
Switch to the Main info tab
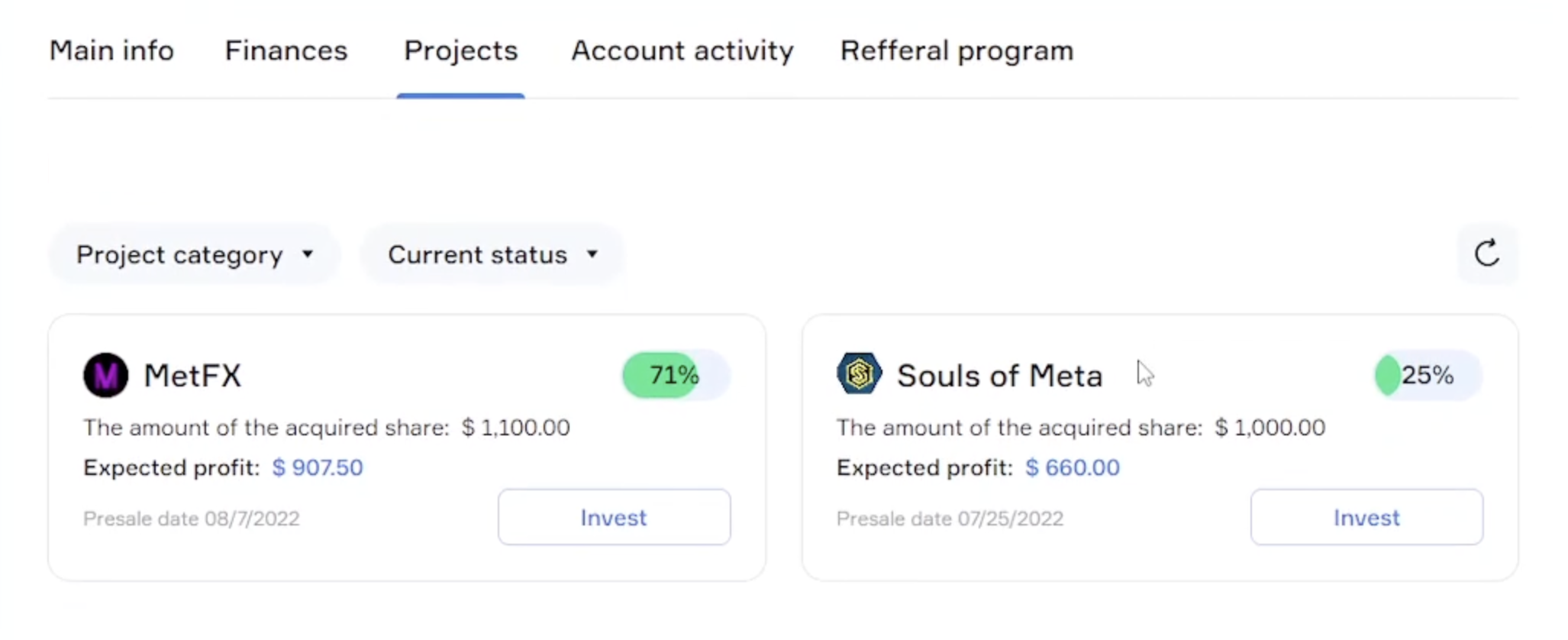[x=111, y=51]
